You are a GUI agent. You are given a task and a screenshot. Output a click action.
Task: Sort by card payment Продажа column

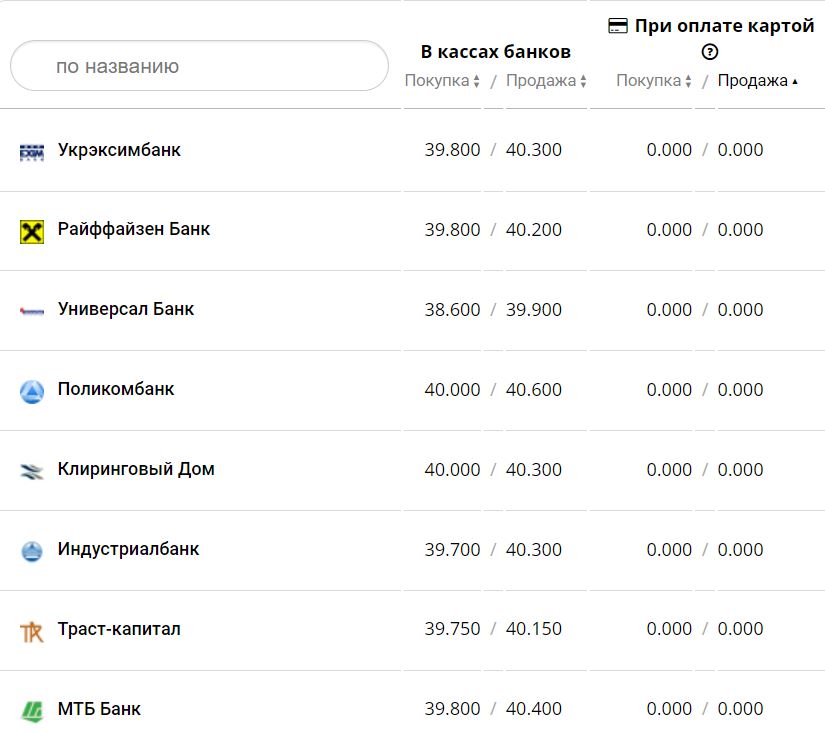[x=758, y=81]
